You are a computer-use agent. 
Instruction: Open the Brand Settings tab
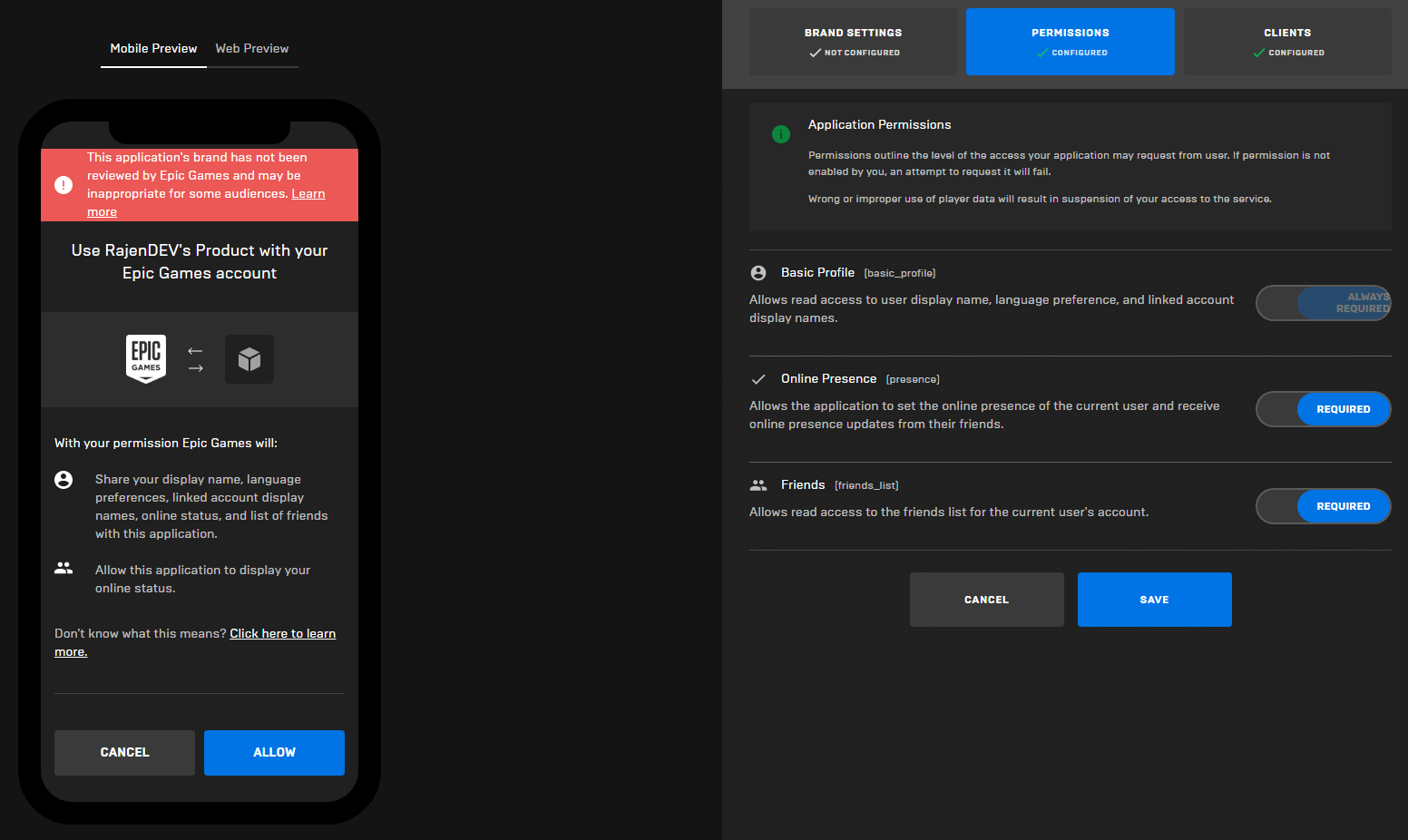point(853,42)
